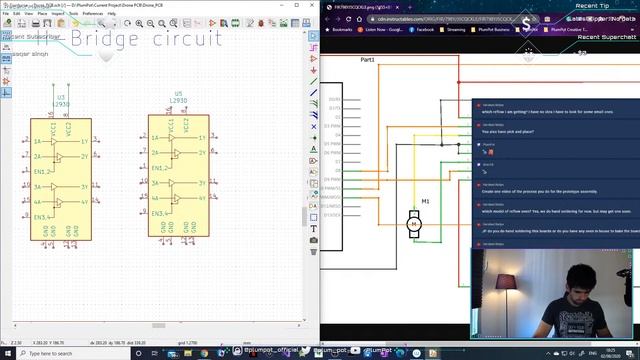Click the browser home button

[x=359, y=19]
